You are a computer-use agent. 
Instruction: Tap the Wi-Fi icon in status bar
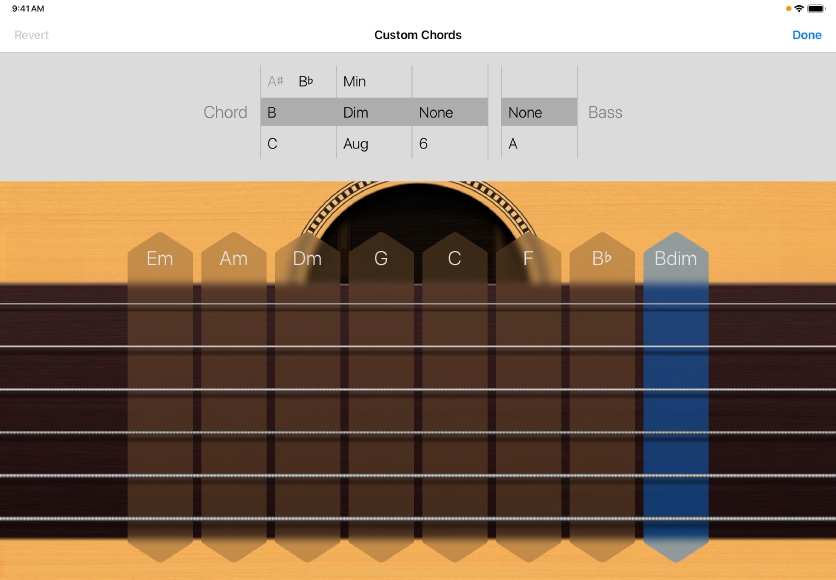coord(798,8)
